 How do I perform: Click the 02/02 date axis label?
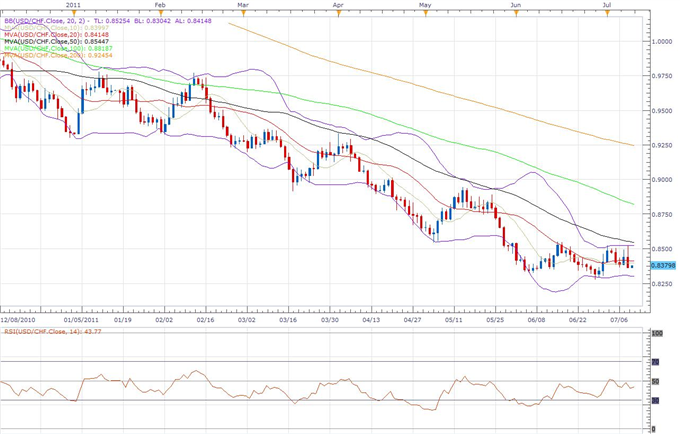[x=164, y=320]
